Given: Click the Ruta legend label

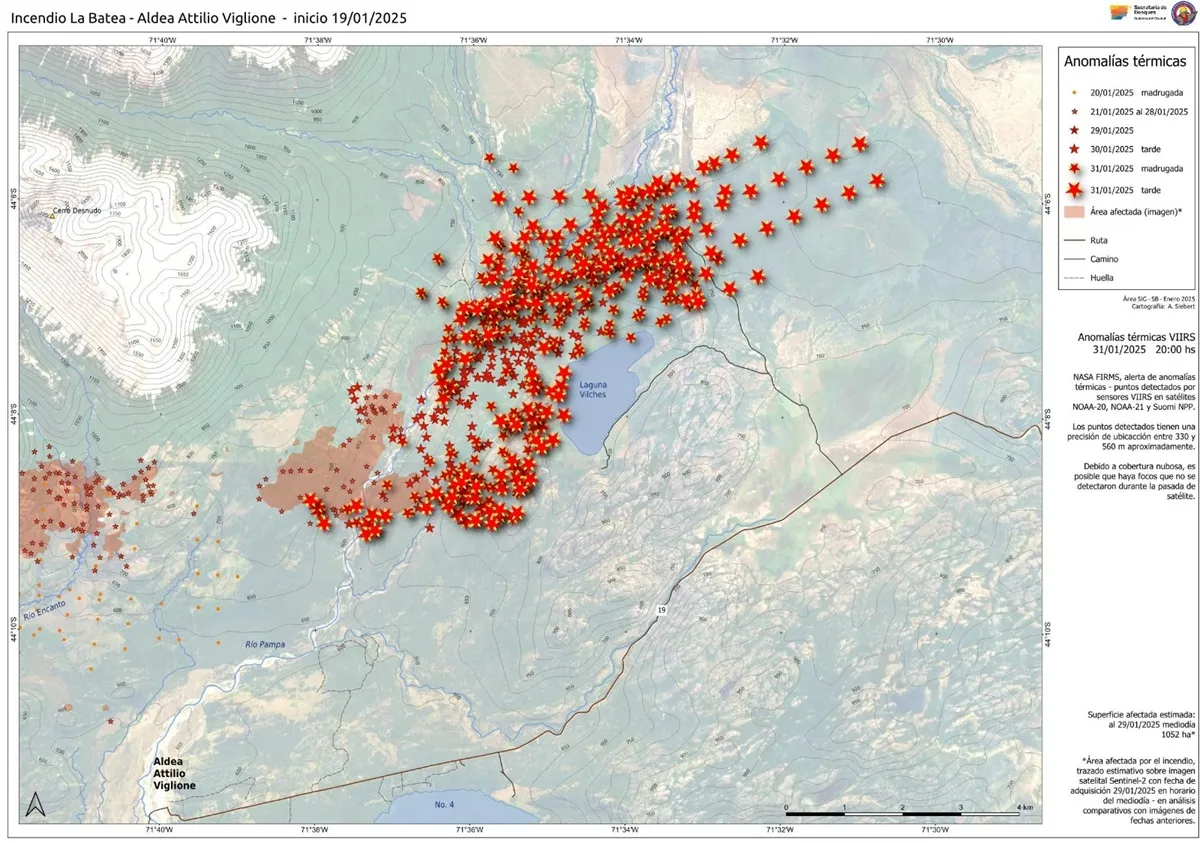Looking at the screenshot, I should [1099, 240].
